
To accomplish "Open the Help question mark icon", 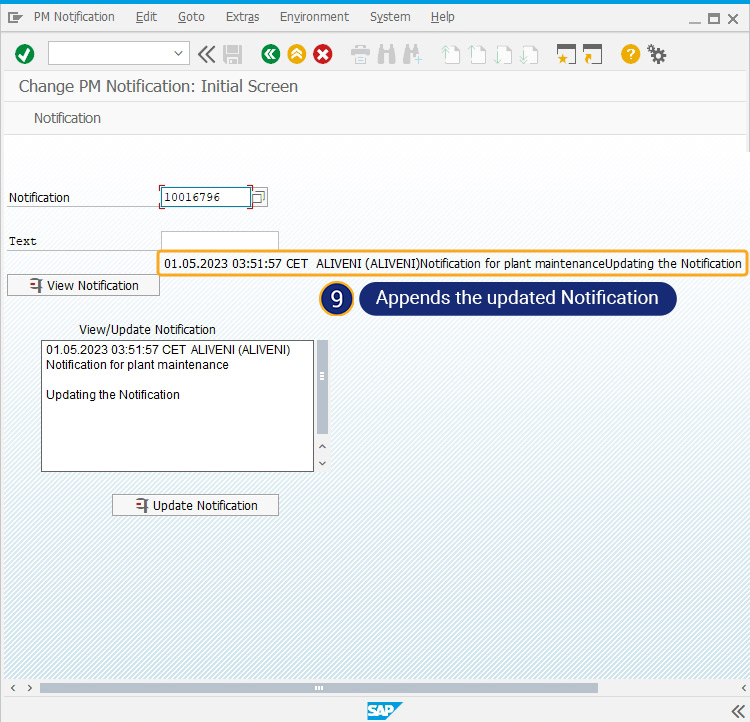I will [630, 54].
